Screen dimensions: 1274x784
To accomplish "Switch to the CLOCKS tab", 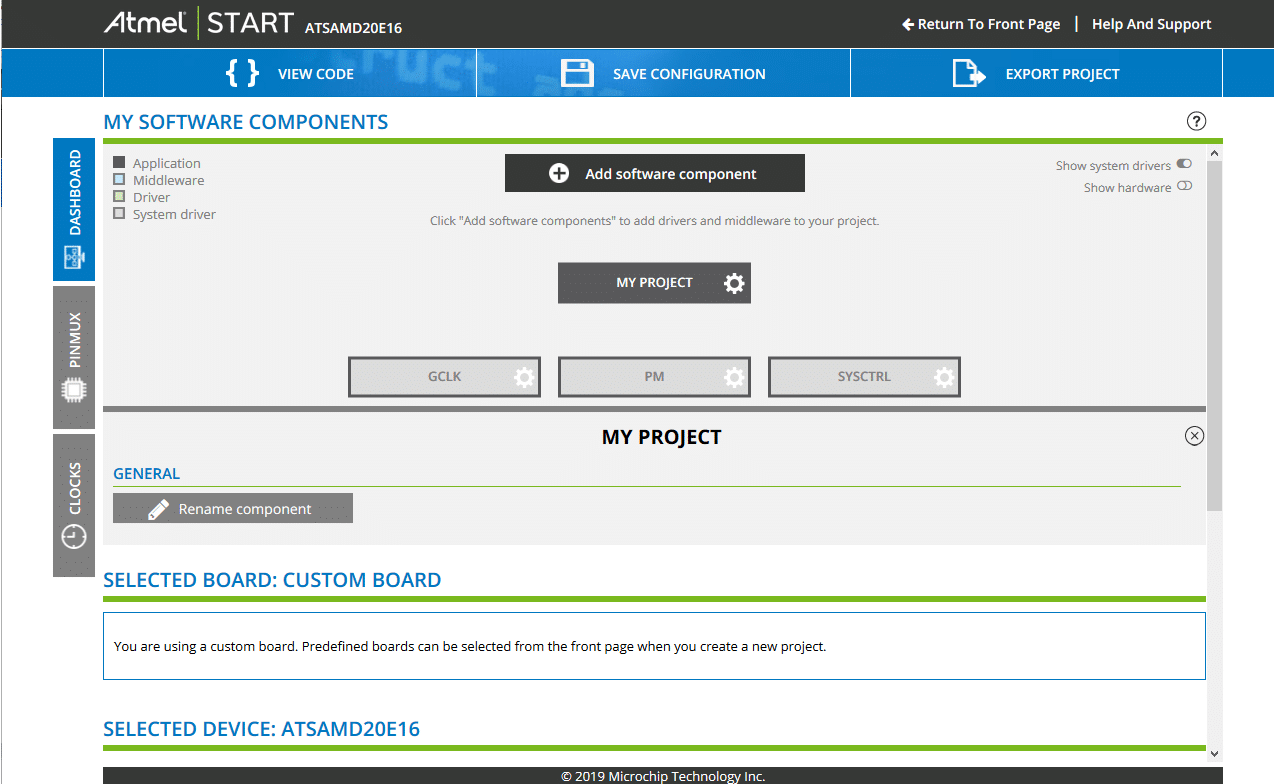I will point(74,505).
